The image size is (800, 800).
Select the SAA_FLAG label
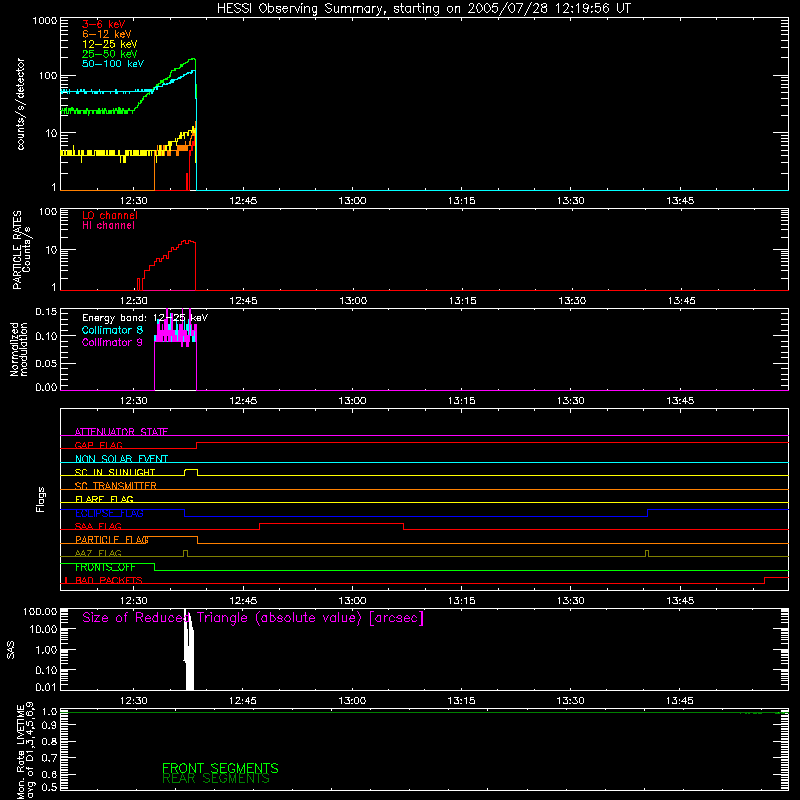point(98,526)
